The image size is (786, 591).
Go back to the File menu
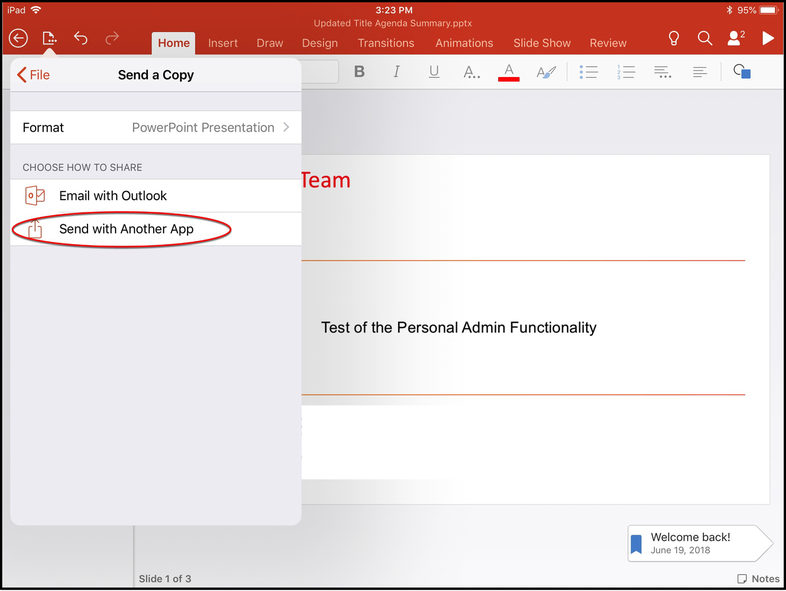(34, 75)
